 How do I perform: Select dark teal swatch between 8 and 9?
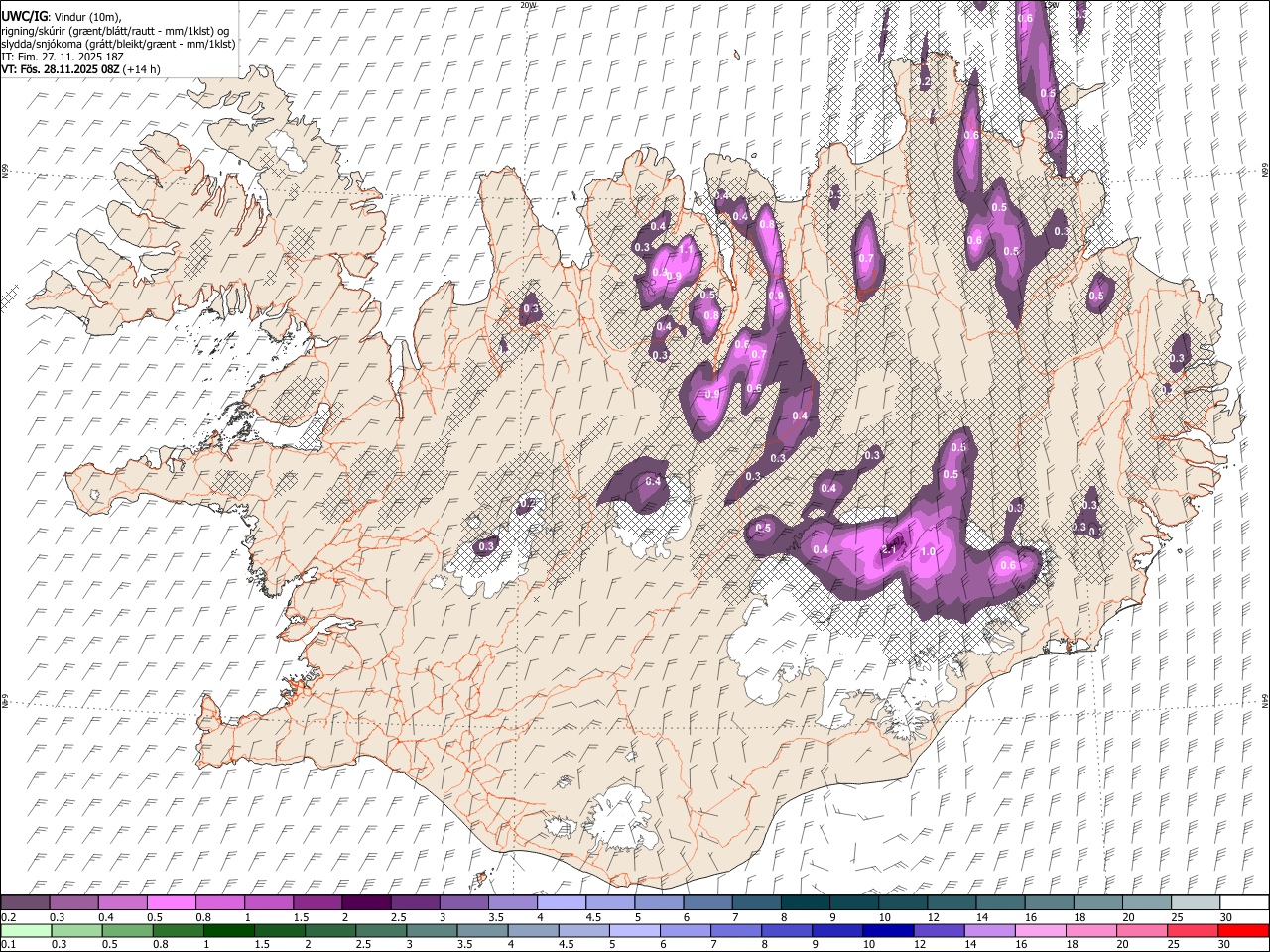(806, 902)
